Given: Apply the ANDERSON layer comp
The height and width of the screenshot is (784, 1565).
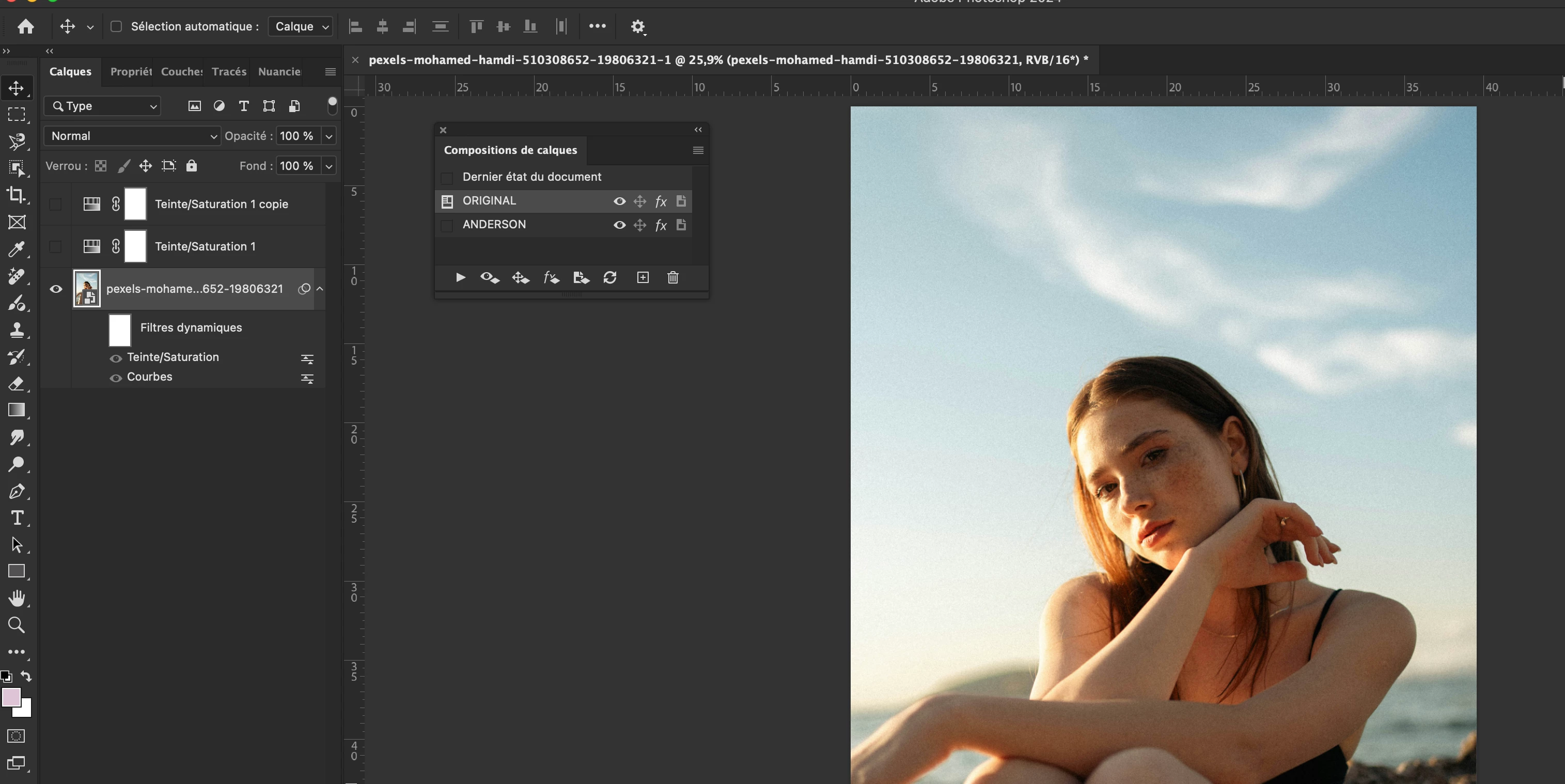Looking at the screenshot, I should click(447, 225).
